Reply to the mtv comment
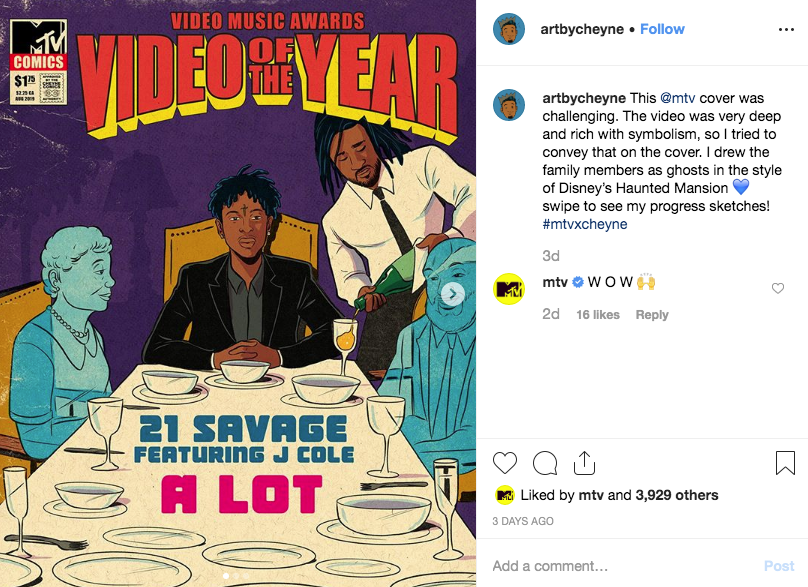This screenshot has height=587, width=808. 652,314
